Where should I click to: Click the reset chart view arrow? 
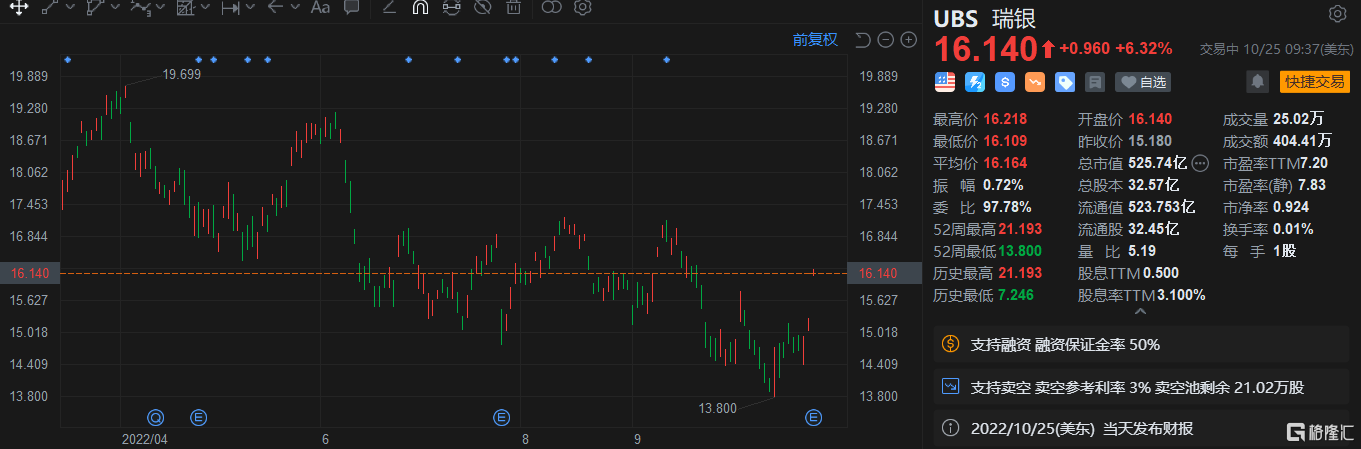pyautogui.click(x=863, y=40)
